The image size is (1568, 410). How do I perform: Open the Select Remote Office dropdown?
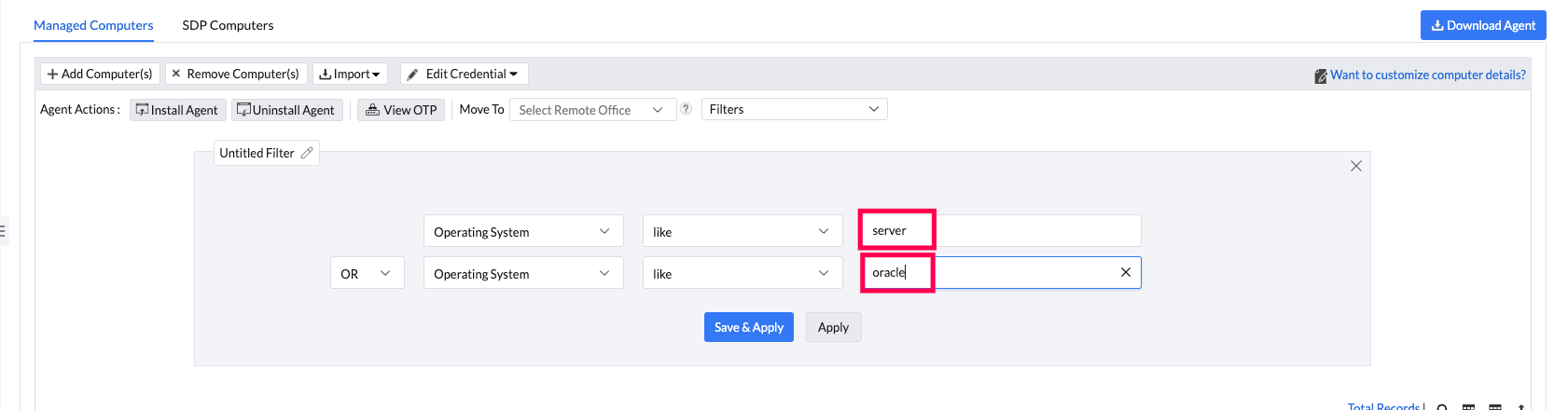pos(591,110)
